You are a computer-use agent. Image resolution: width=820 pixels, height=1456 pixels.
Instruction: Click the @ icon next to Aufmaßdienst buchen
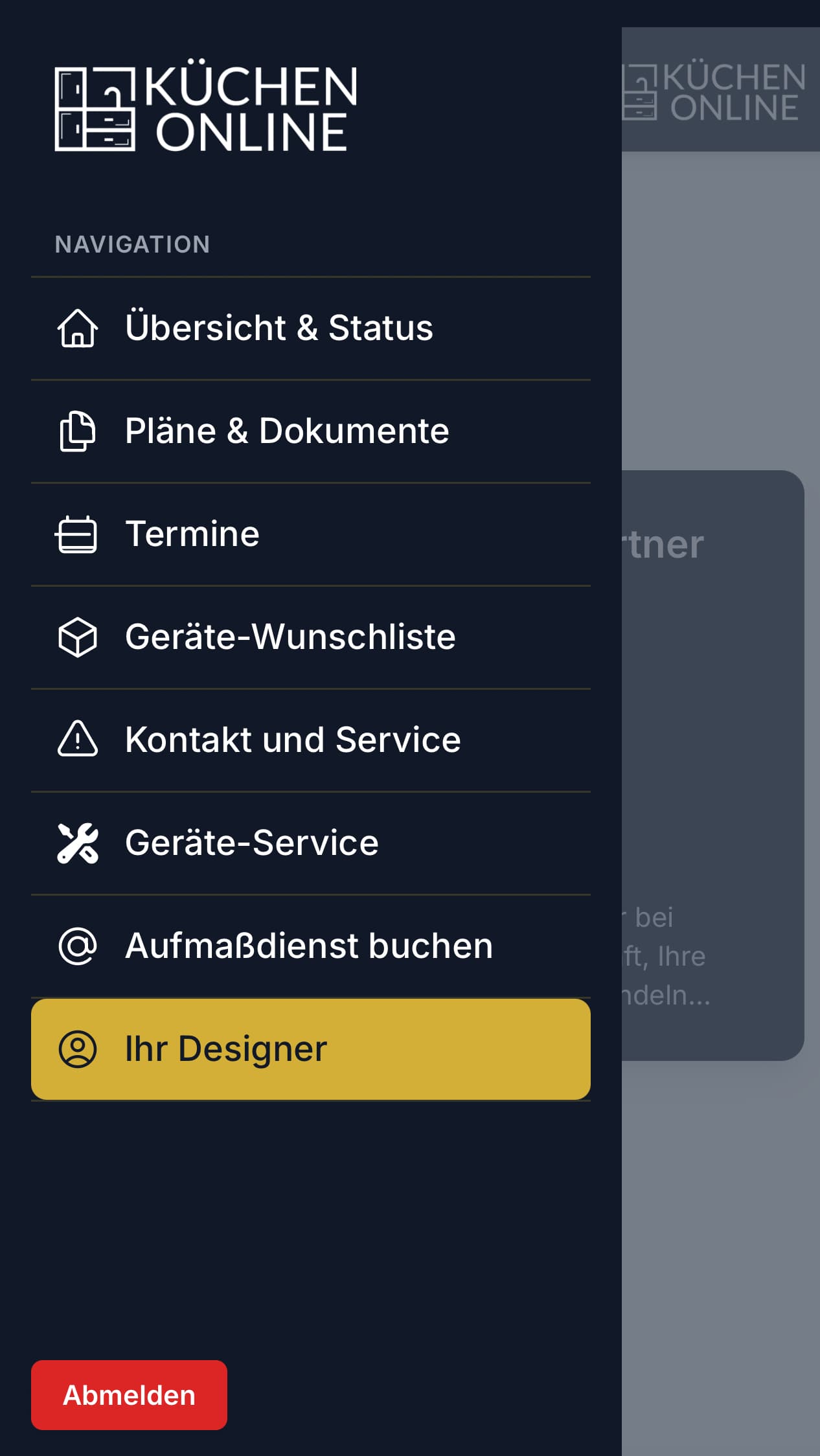pyautogui.click(x=77, y=946)
